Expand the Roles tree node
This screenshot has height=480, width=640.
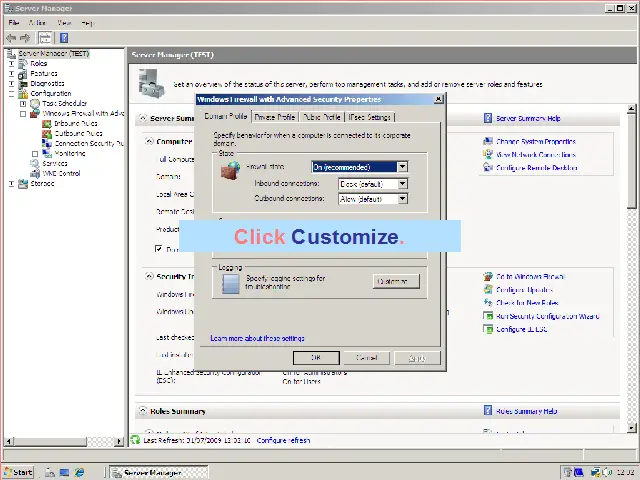tap(11, 64)
